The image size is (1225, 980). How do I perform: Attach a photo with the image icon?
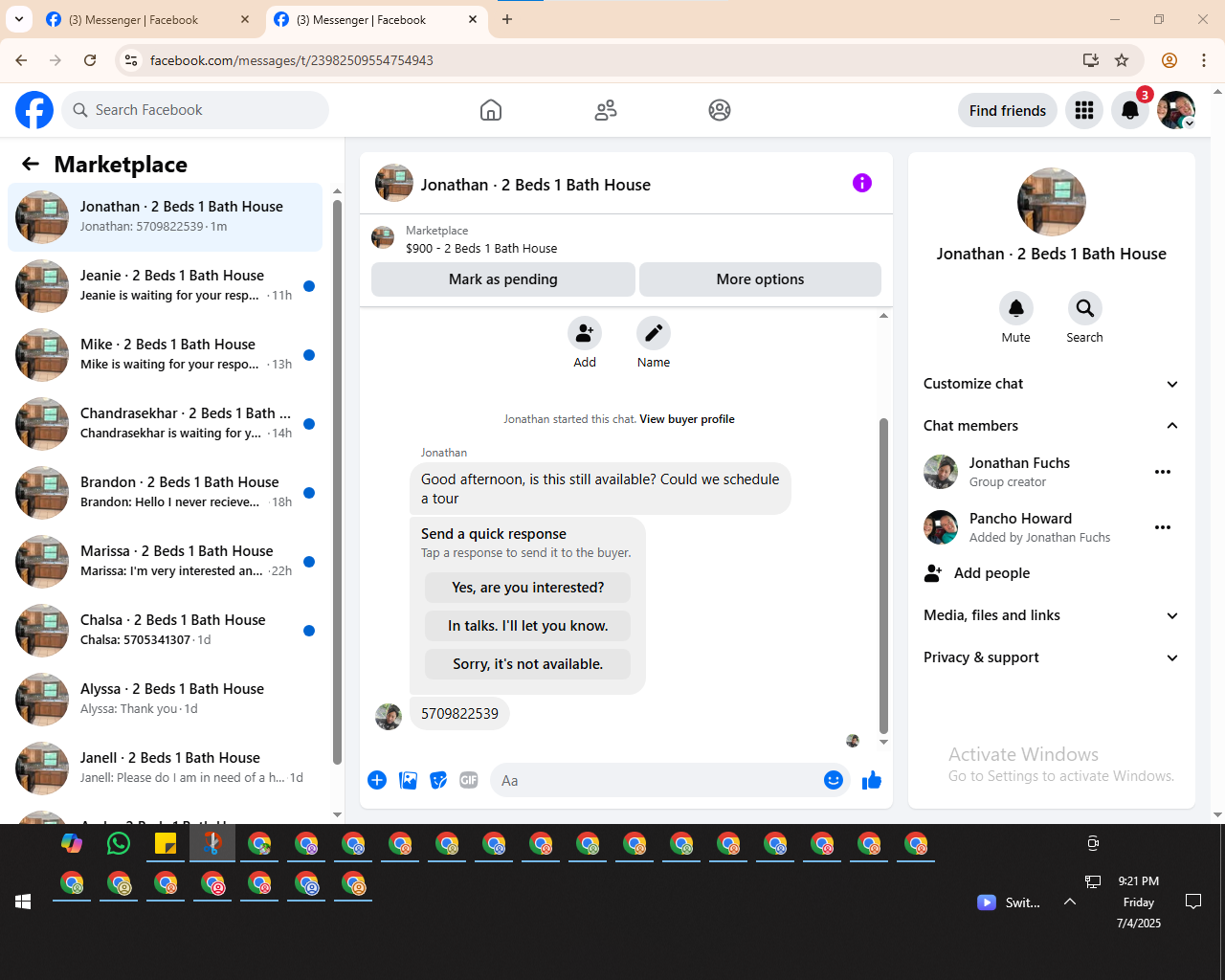pyautogui.click(x=408, y=780)
